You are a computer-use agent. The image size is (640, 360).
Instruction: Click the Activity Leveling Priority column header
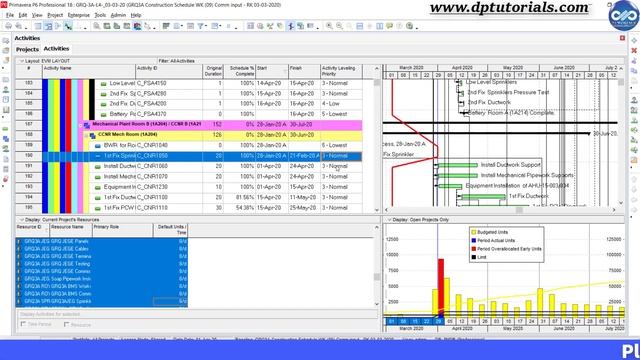point(341,71)
